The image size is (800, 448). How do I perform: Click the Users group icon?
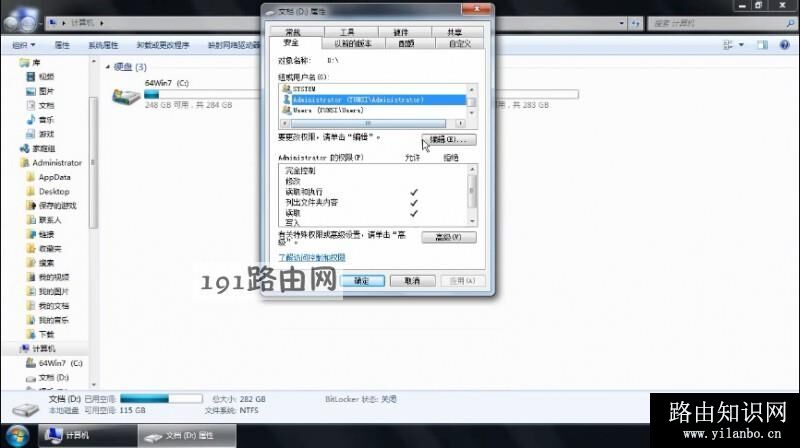pyautogui.click(x=286, y=110)
